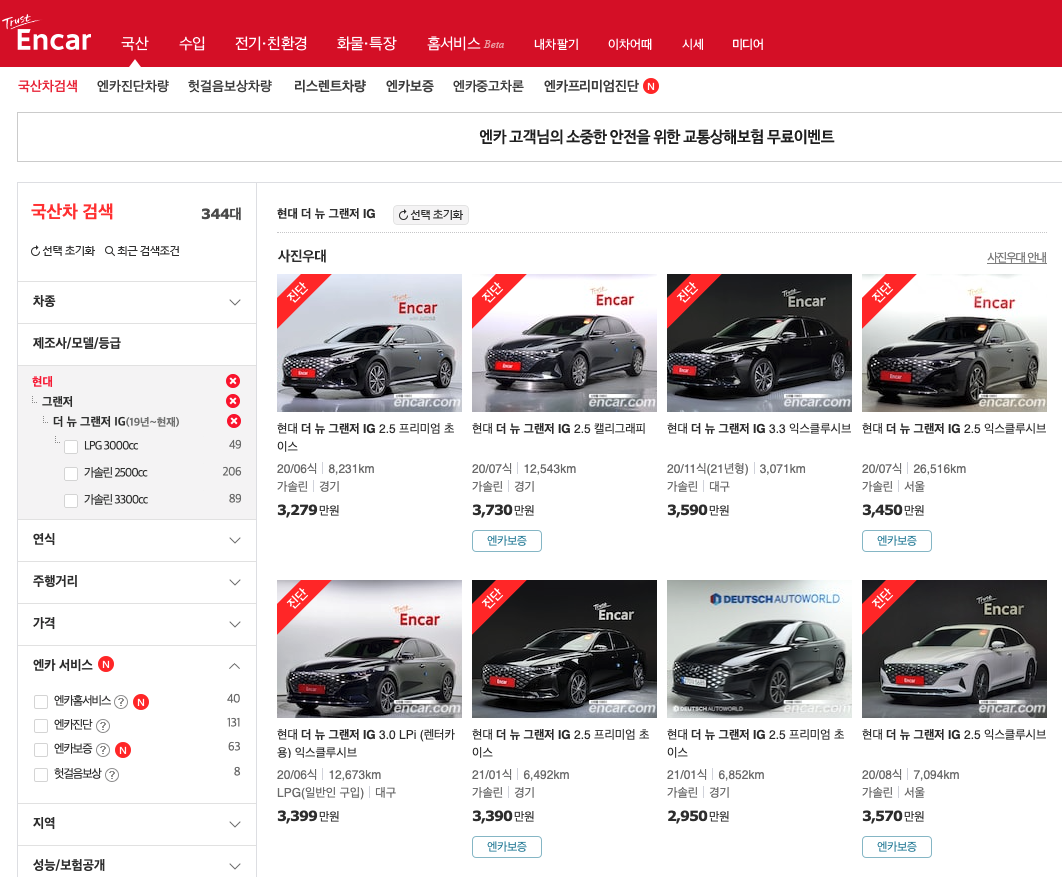
Task: Select the 국산차검색 sub-tab
Action: [x=47, y=86]
